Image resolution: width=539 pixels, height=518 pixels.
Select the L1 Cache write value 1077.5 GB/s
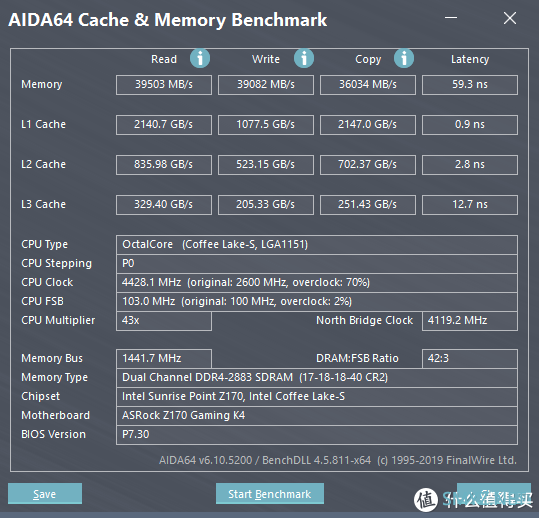pyautogui.click(x=266, y=125)
